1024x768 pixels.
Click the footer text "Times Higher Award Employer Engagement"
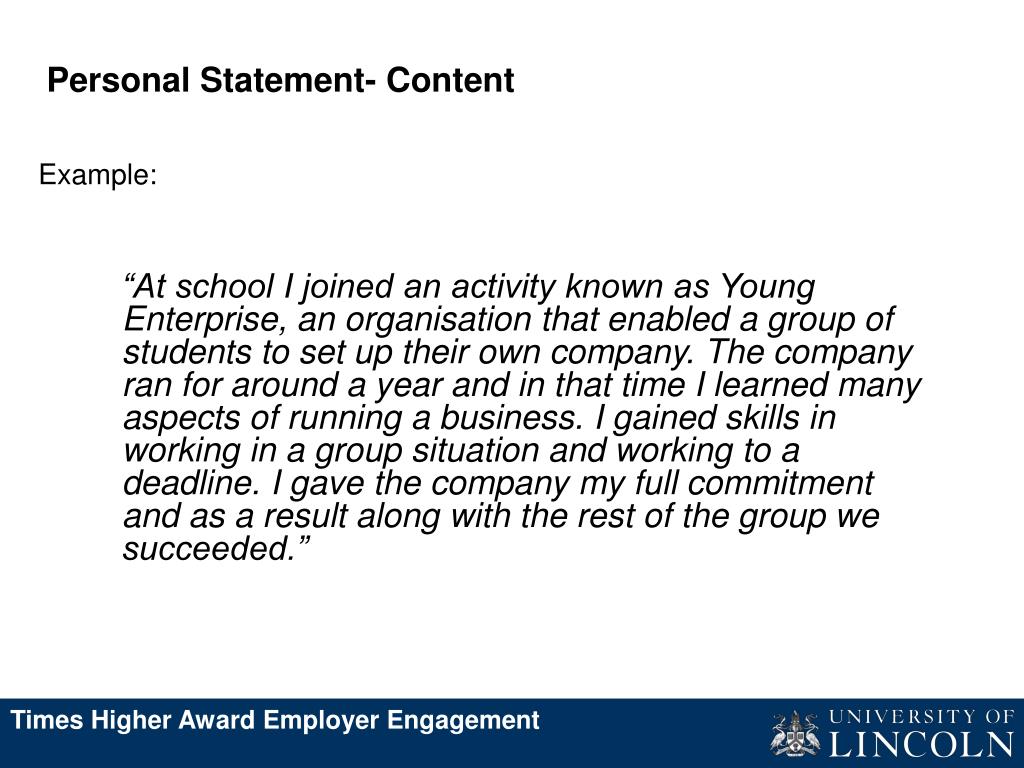click(x=275, y=720)
